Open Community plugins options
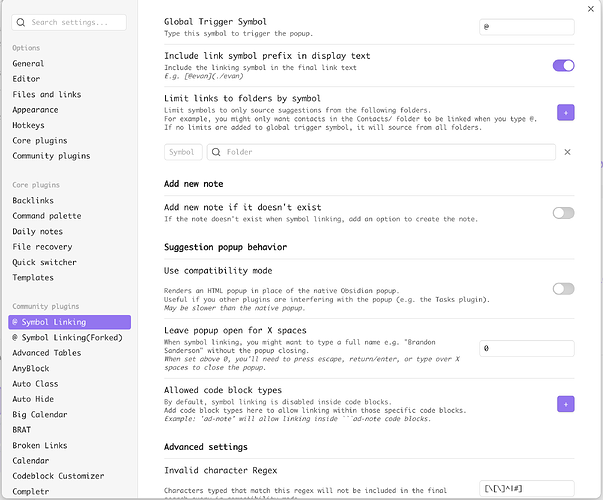Viewport: 603px width, 500px height. coord(51,156)
